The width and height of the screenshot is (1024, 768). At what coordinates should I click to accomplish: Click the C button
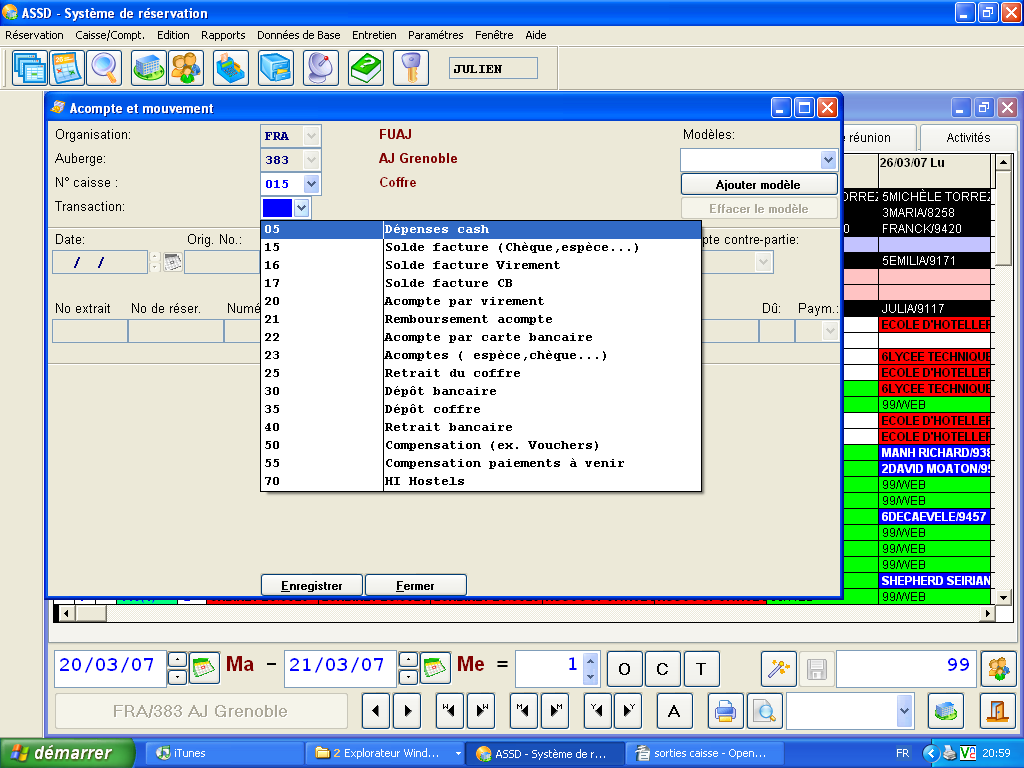tap(662, 669)
